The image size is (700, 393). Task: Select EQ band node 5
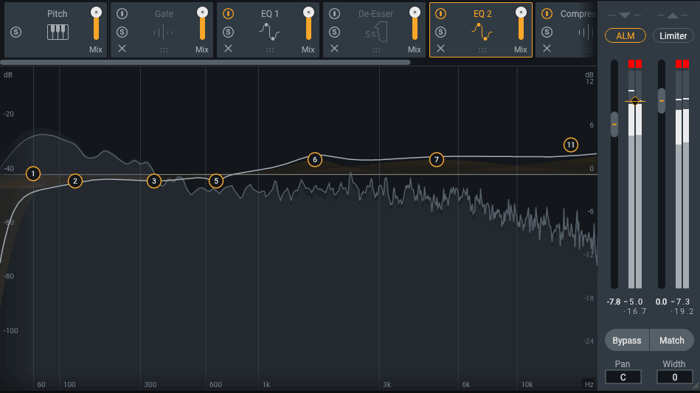[216, 181]
